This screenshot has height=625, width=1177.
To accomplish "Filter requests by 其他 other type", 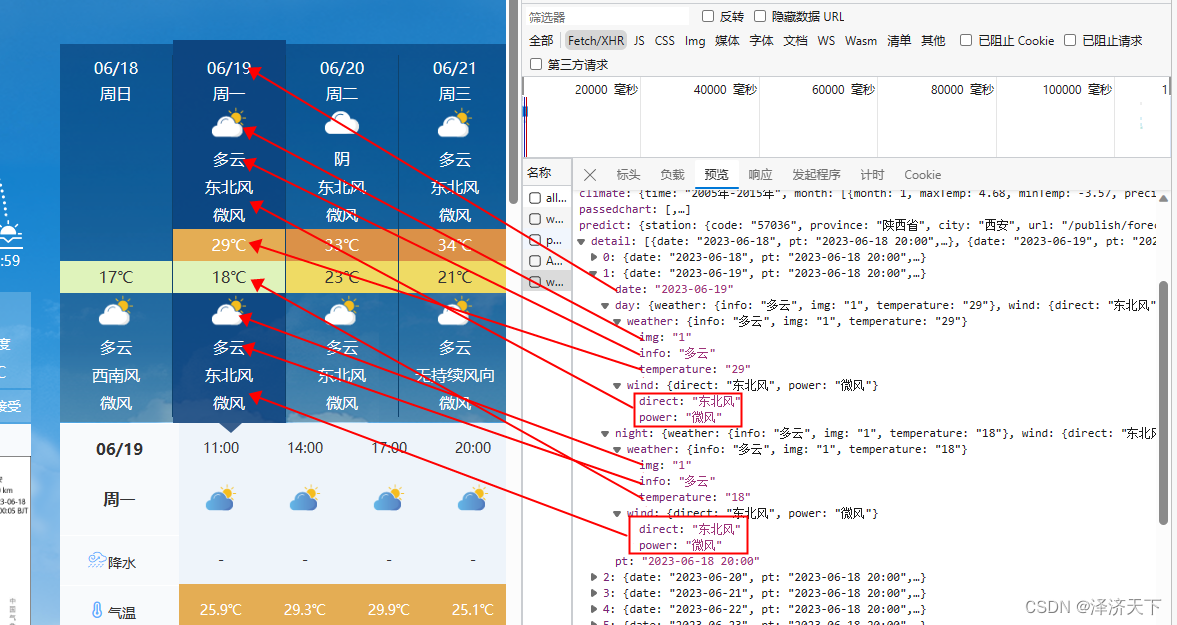I will click(933, 41).
